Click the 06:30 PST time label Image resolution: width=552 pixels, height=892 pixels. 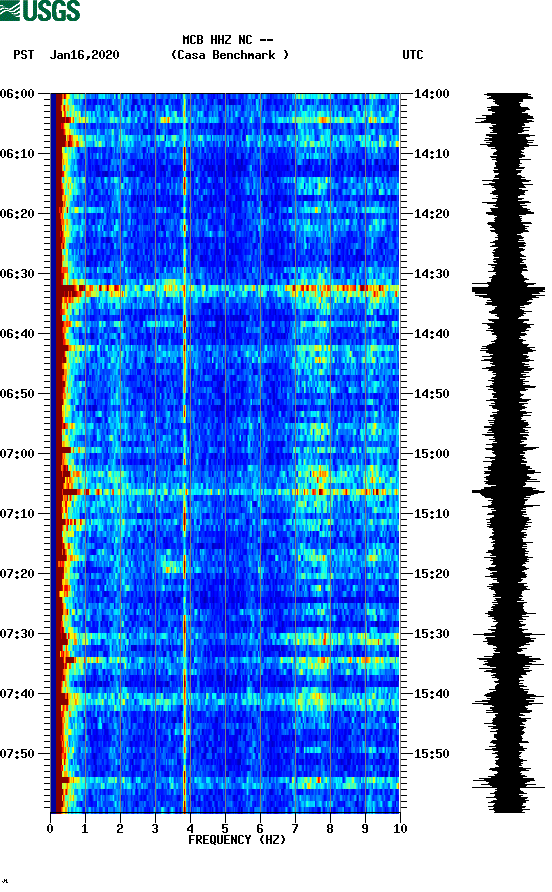point(17,274)
